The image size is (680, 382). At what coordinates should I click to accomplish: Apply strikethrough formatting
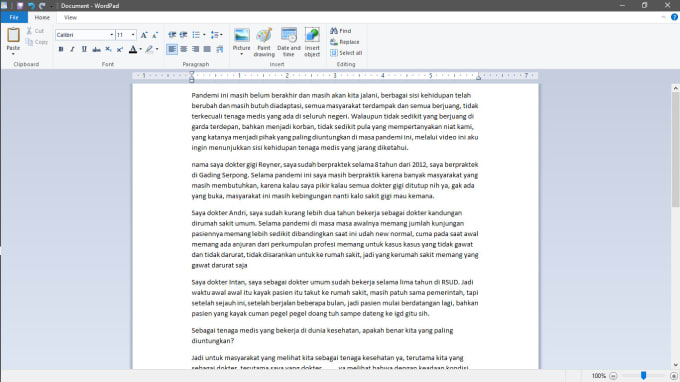96,49
